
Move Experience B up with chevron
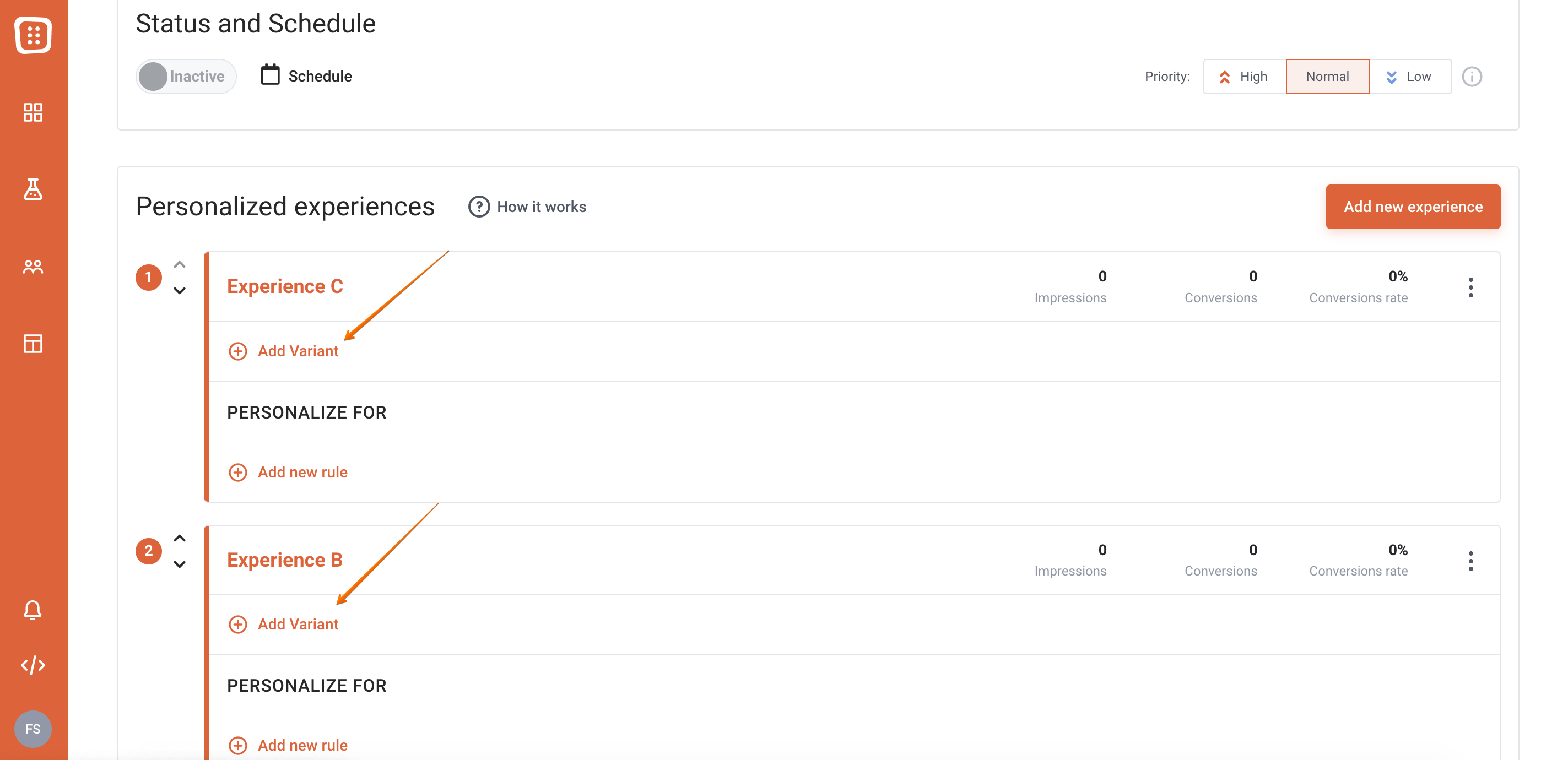tap(180, 539)
